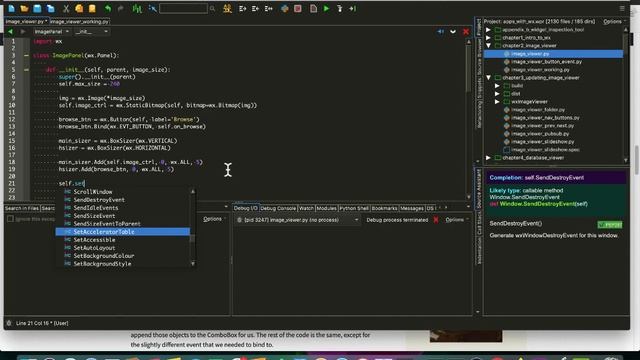
Task: Start debugging with the green play icon
Action: point(327,8)
